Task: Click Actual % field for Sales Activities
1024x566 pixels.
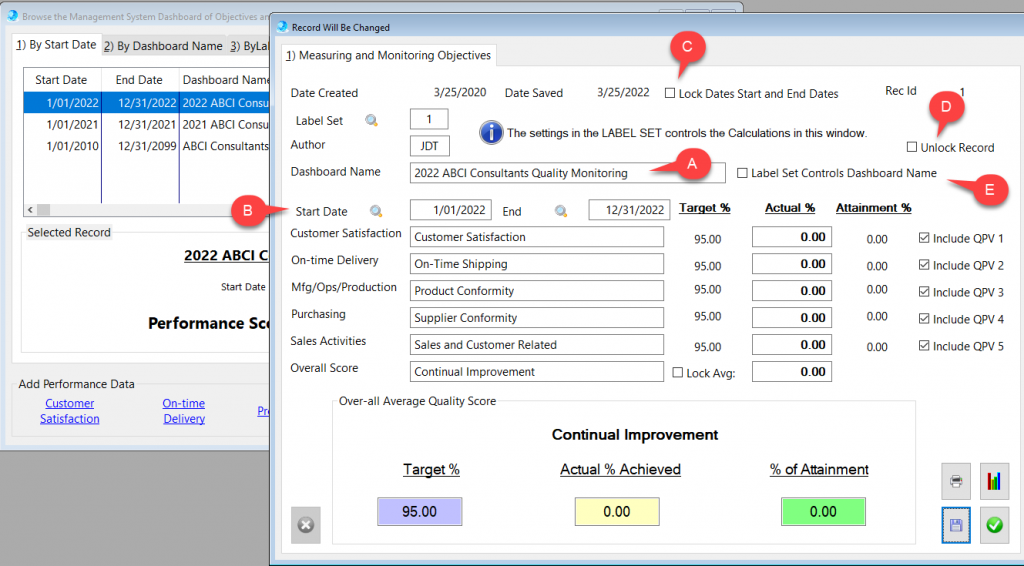Action: (x=792, y=345)
